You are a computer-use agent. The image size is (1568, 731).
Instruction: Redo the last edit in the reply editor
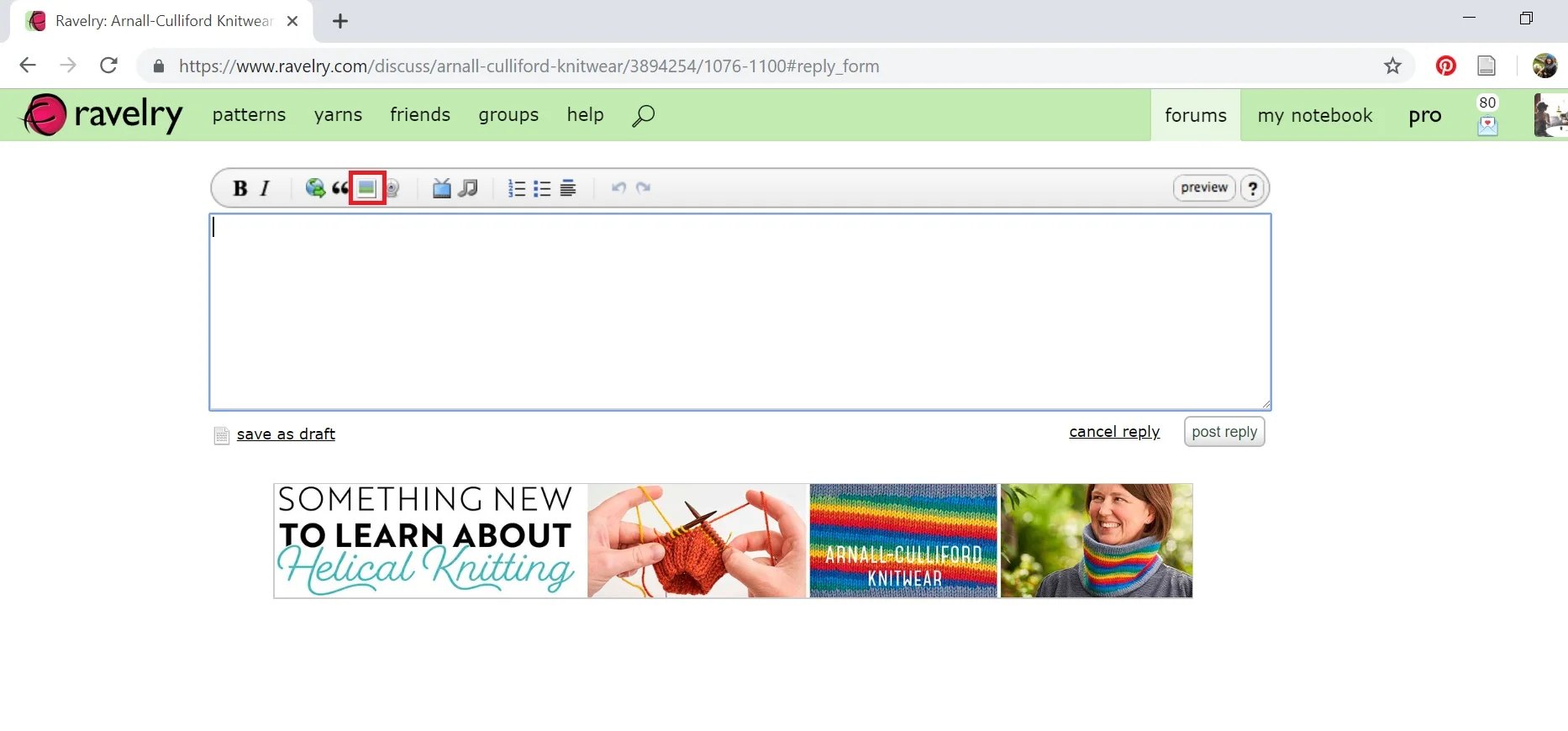point(644,187)
